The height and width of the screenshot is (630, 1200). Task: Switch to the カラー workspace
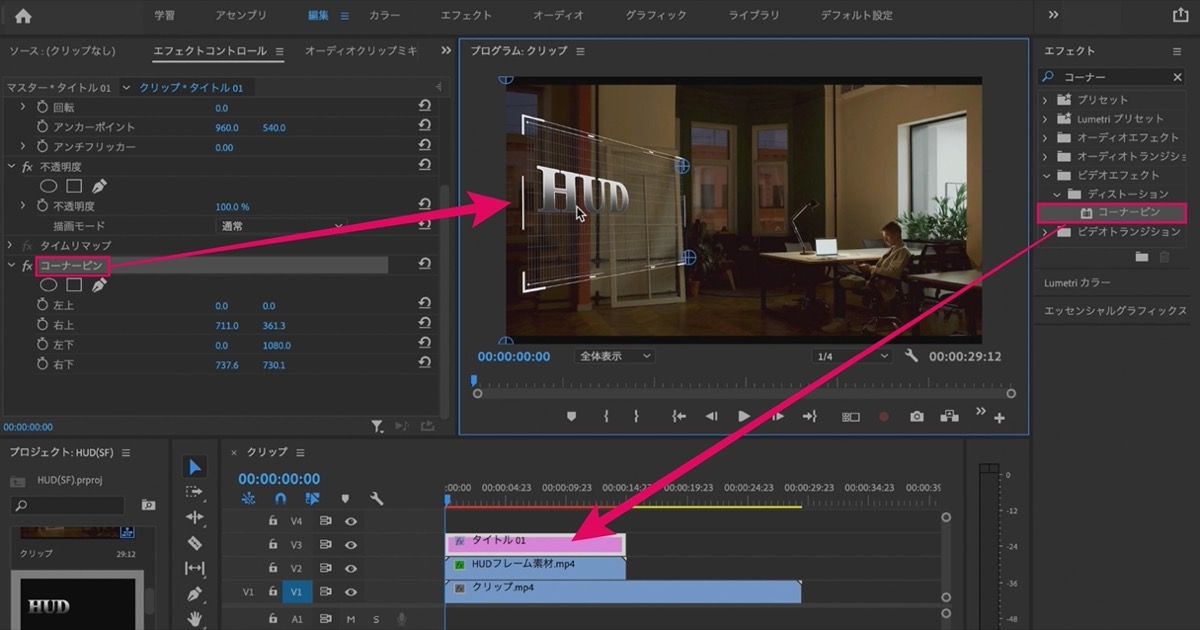385,16
